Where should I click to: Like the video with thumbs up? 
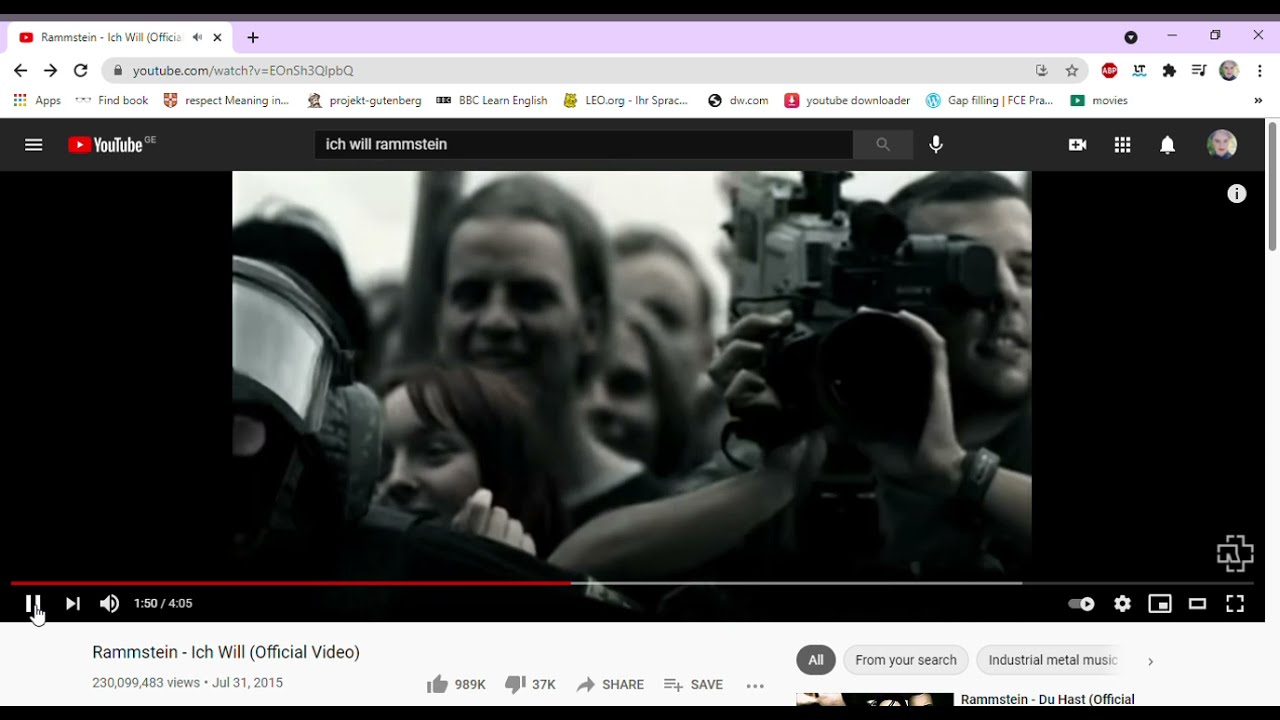[x=455, y=684]
